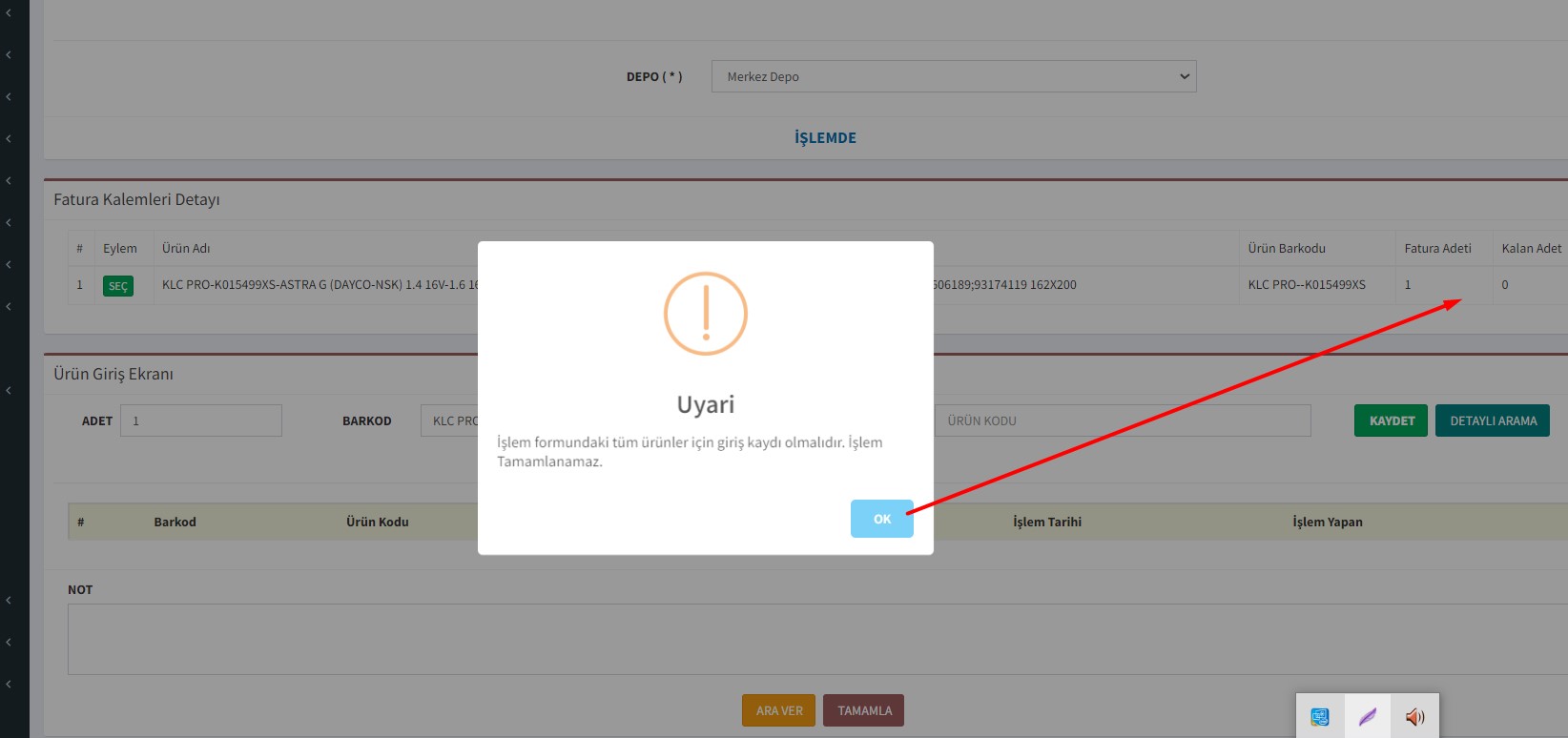Click the TAMAMLA button

[864, 710]
